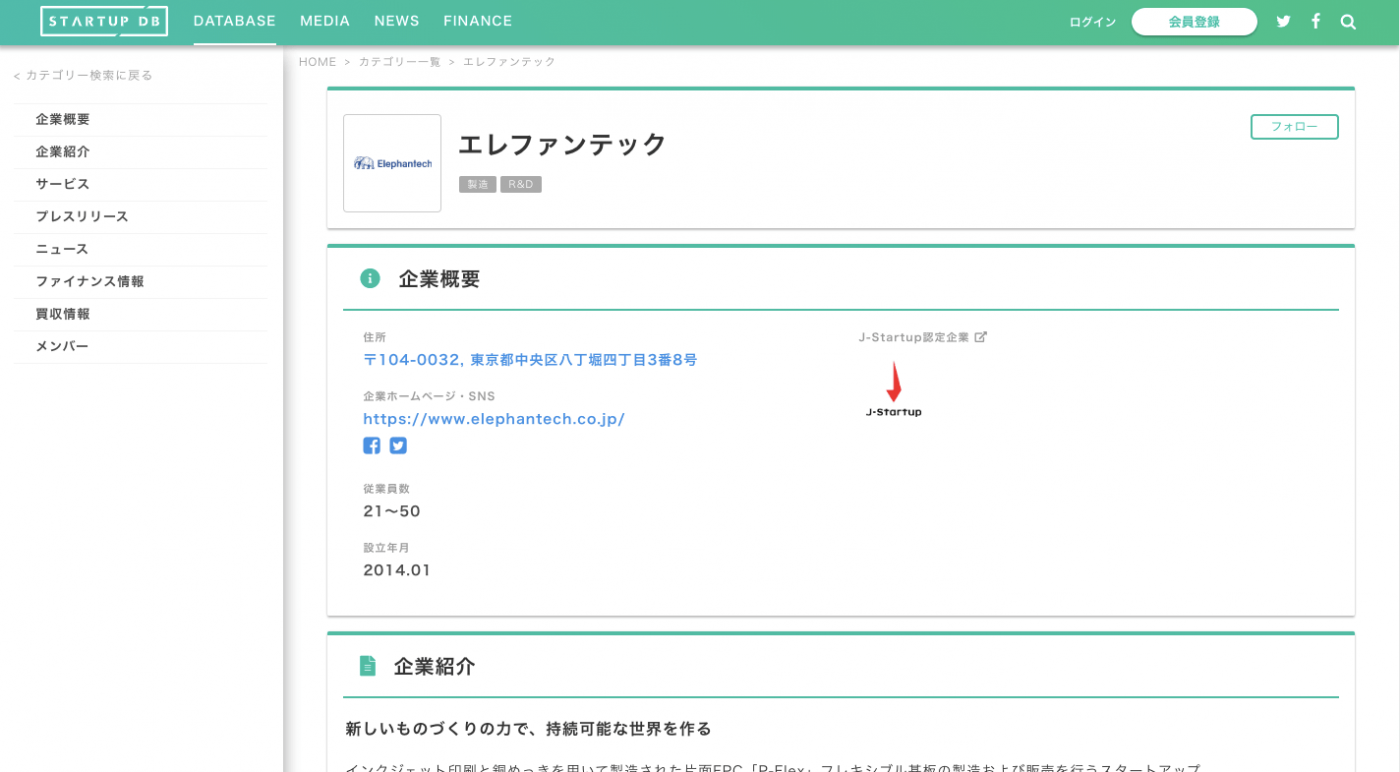This screenshot has height=772, width=1400.
Task: Open the company's Twitter page icon
Action: tap(398, 446)
